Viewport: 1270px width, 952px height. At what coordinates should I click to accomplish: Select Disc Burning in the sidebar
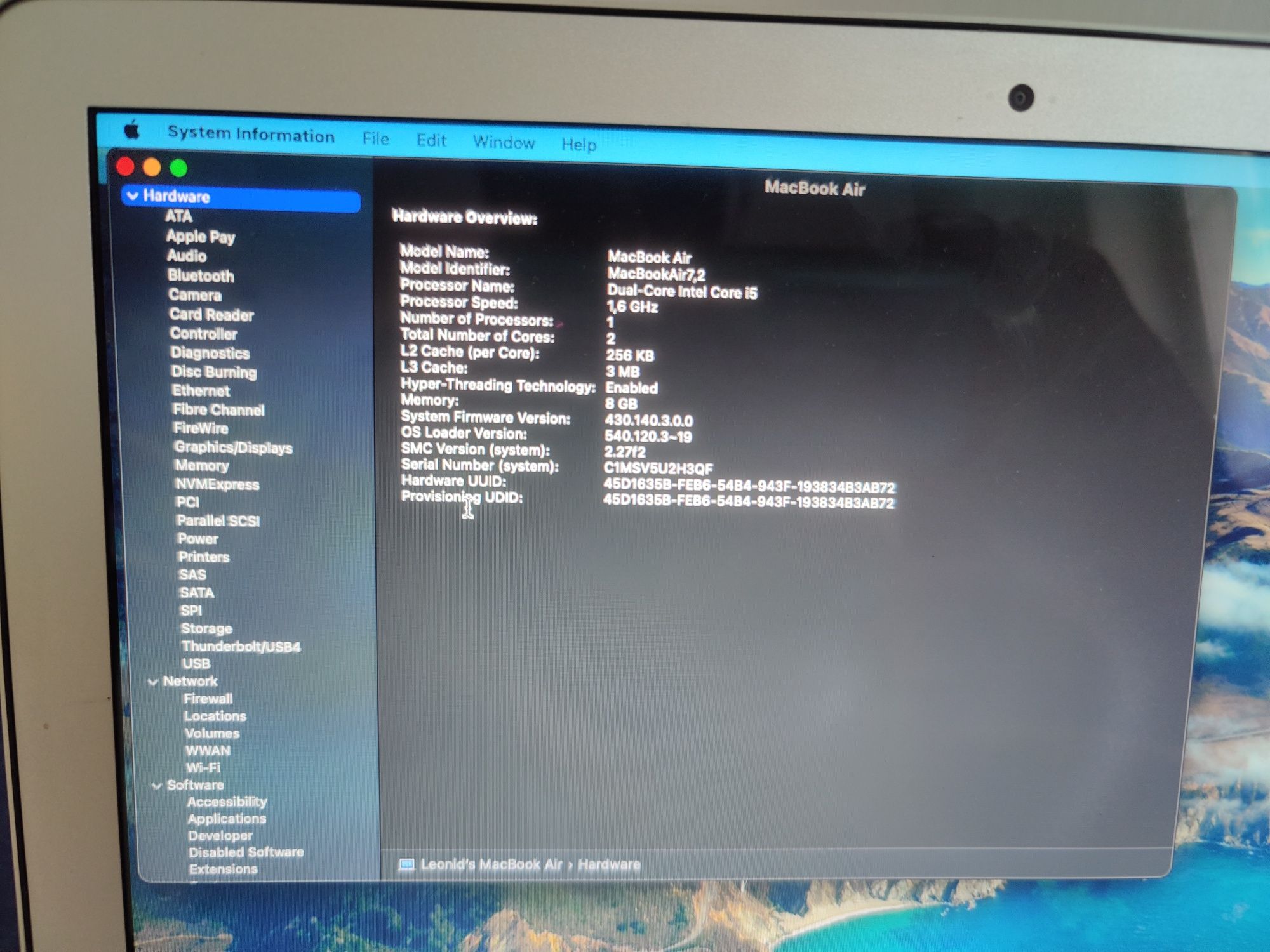pyautogui.click(x=214, y=372)
